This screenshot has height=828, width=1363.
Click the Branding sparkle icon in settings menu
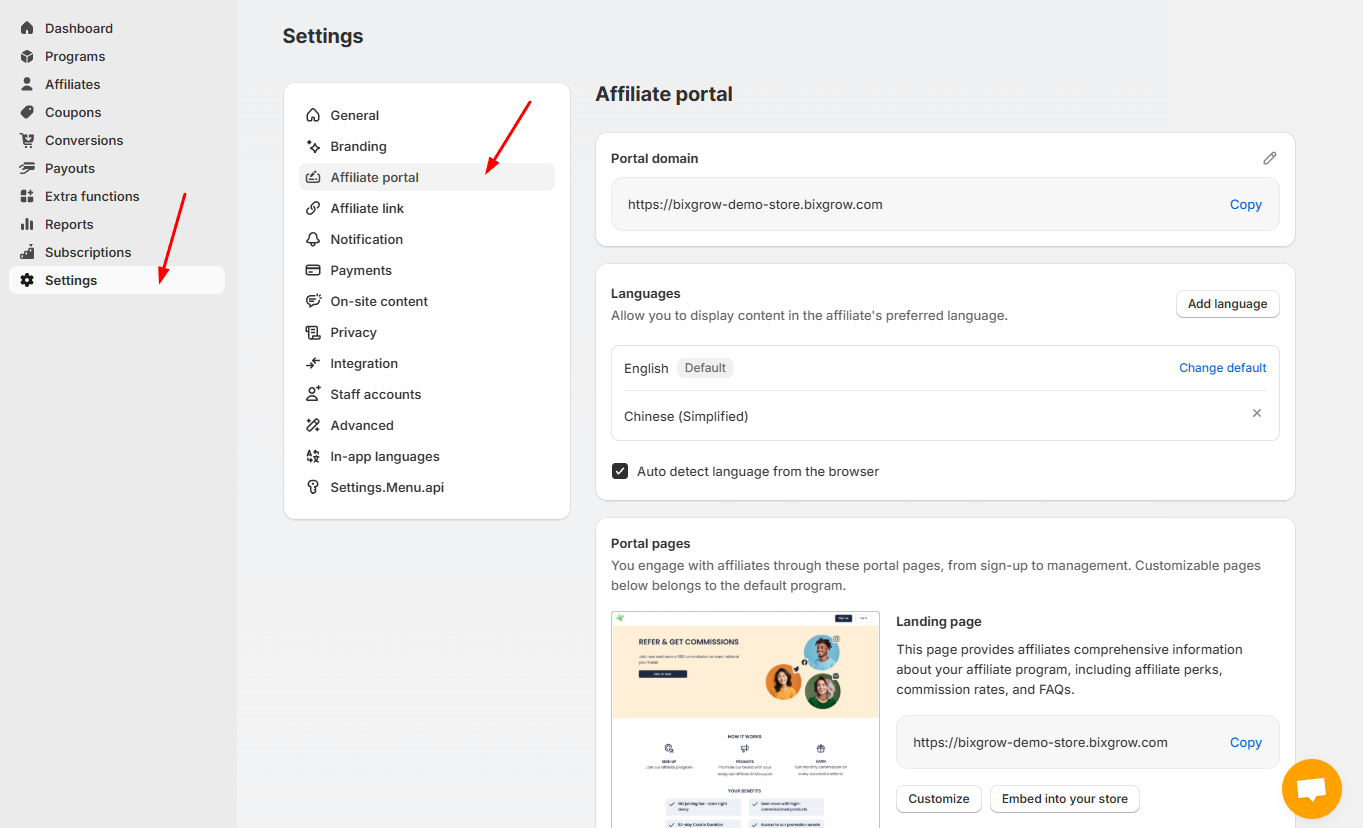pos(313,146)
